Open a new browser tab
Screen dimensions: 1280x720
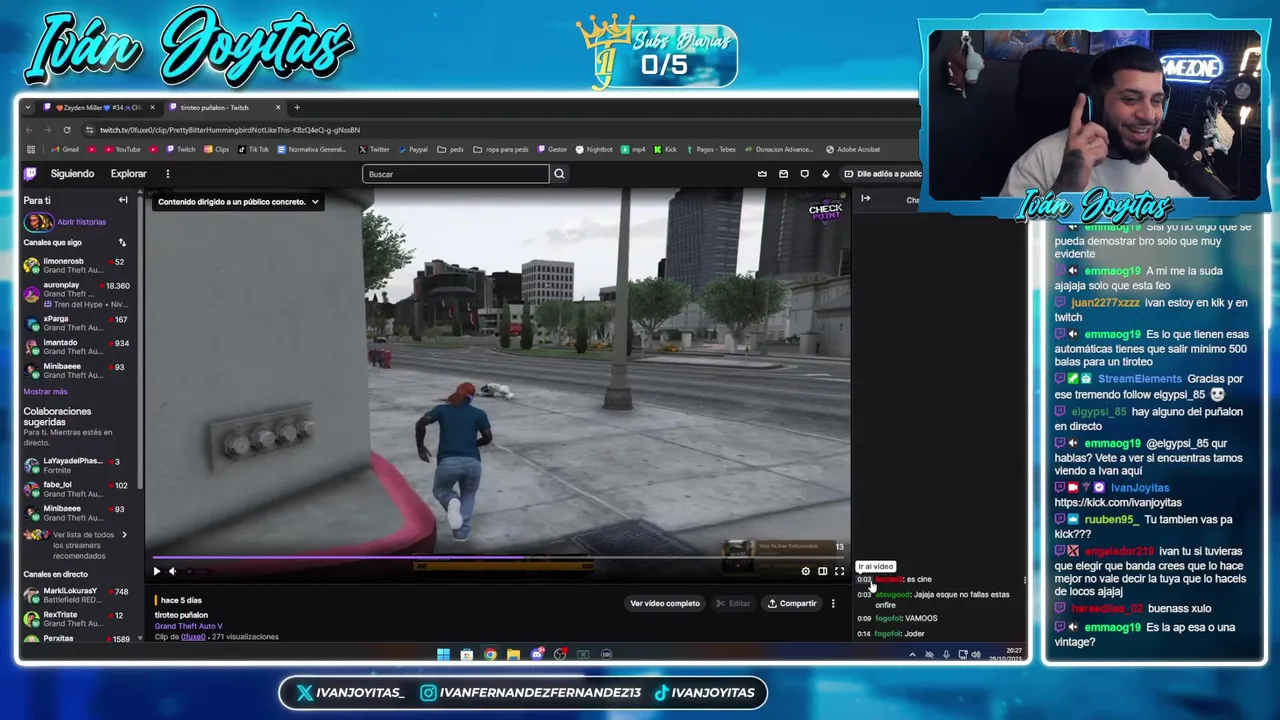[x=297, y=107]
